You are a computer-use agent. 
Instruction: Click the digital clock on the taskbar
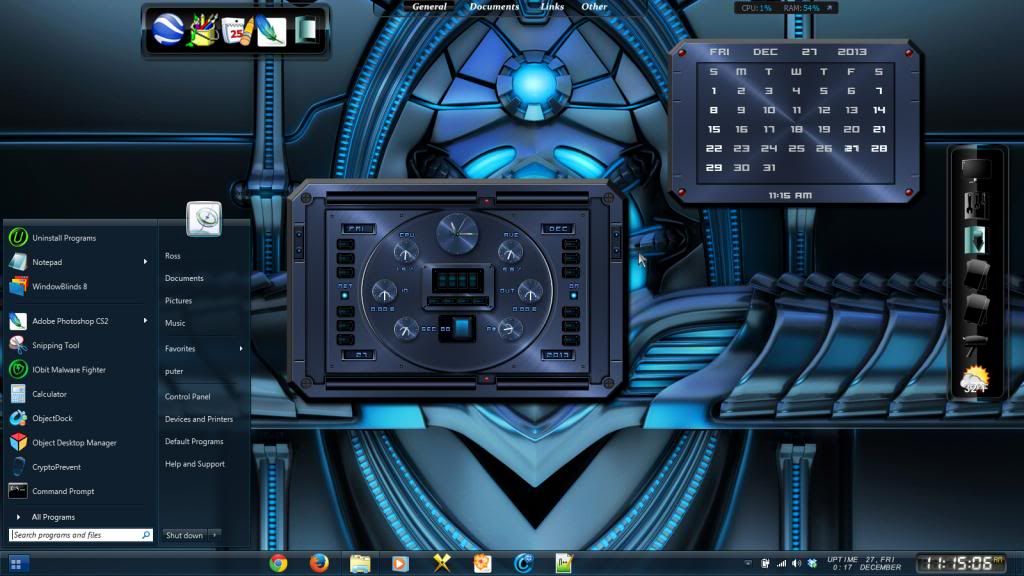pyautogui.click(x=962, y=563)
